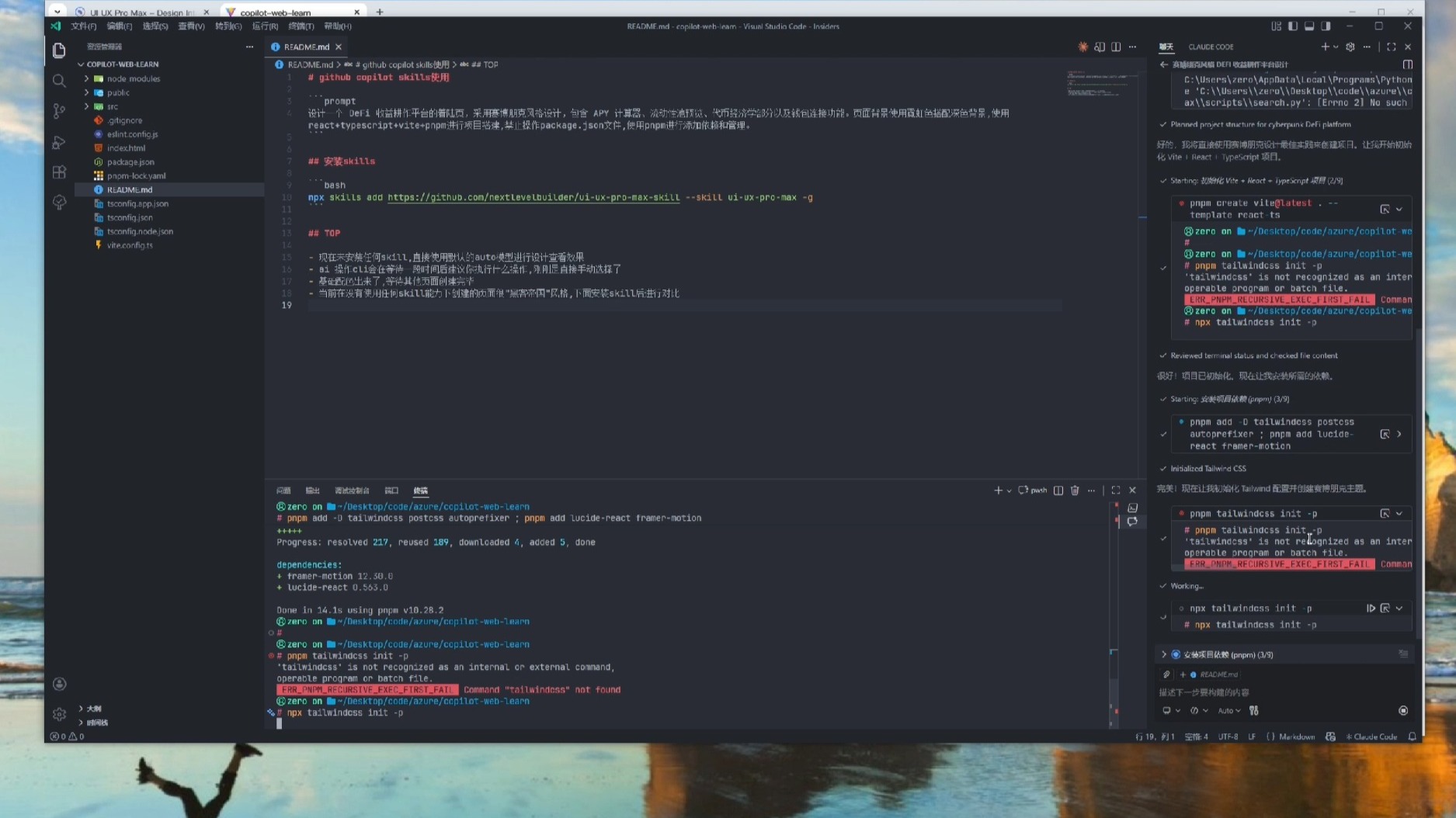
Task: Click the Markdown language mode in status bar
Action: click(1297, 737)
